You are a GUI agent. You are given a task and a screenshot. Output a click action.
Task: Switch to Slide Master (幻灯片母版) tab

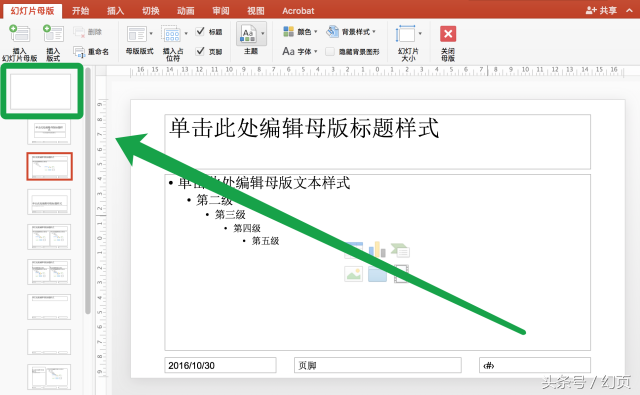coord(32,11)
